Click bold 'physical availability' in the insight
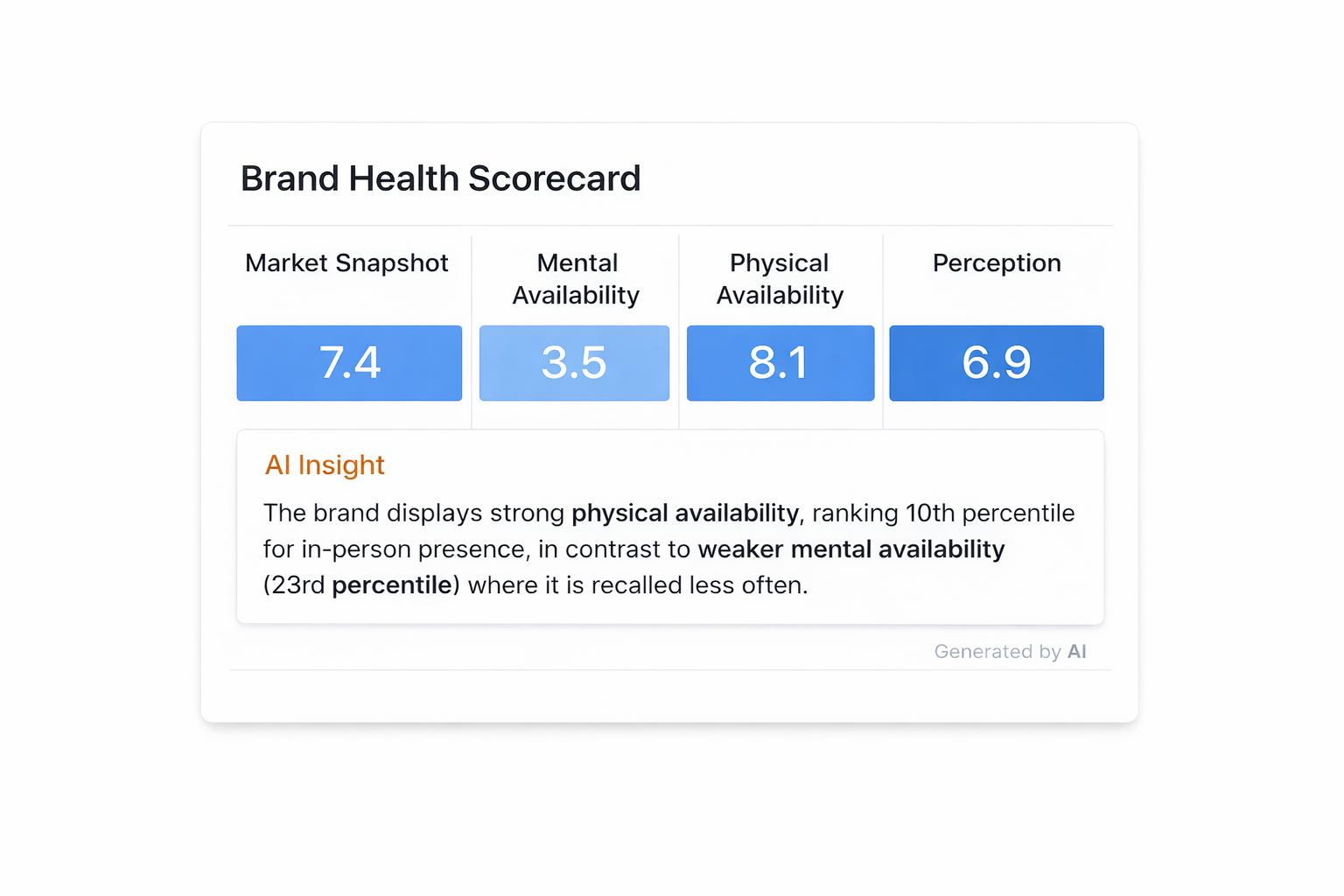 coord(685,513)
